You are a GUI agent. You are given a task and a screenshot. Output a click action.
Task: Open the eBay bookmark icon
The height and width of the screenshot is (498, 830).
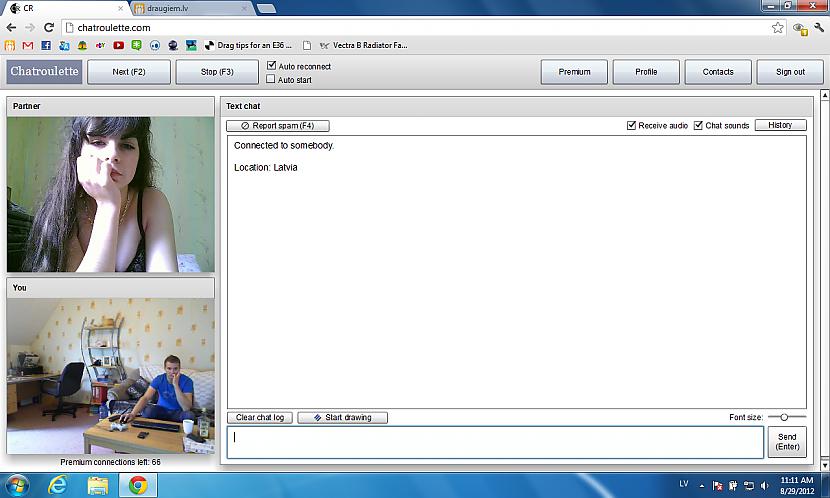click(100, 46)
